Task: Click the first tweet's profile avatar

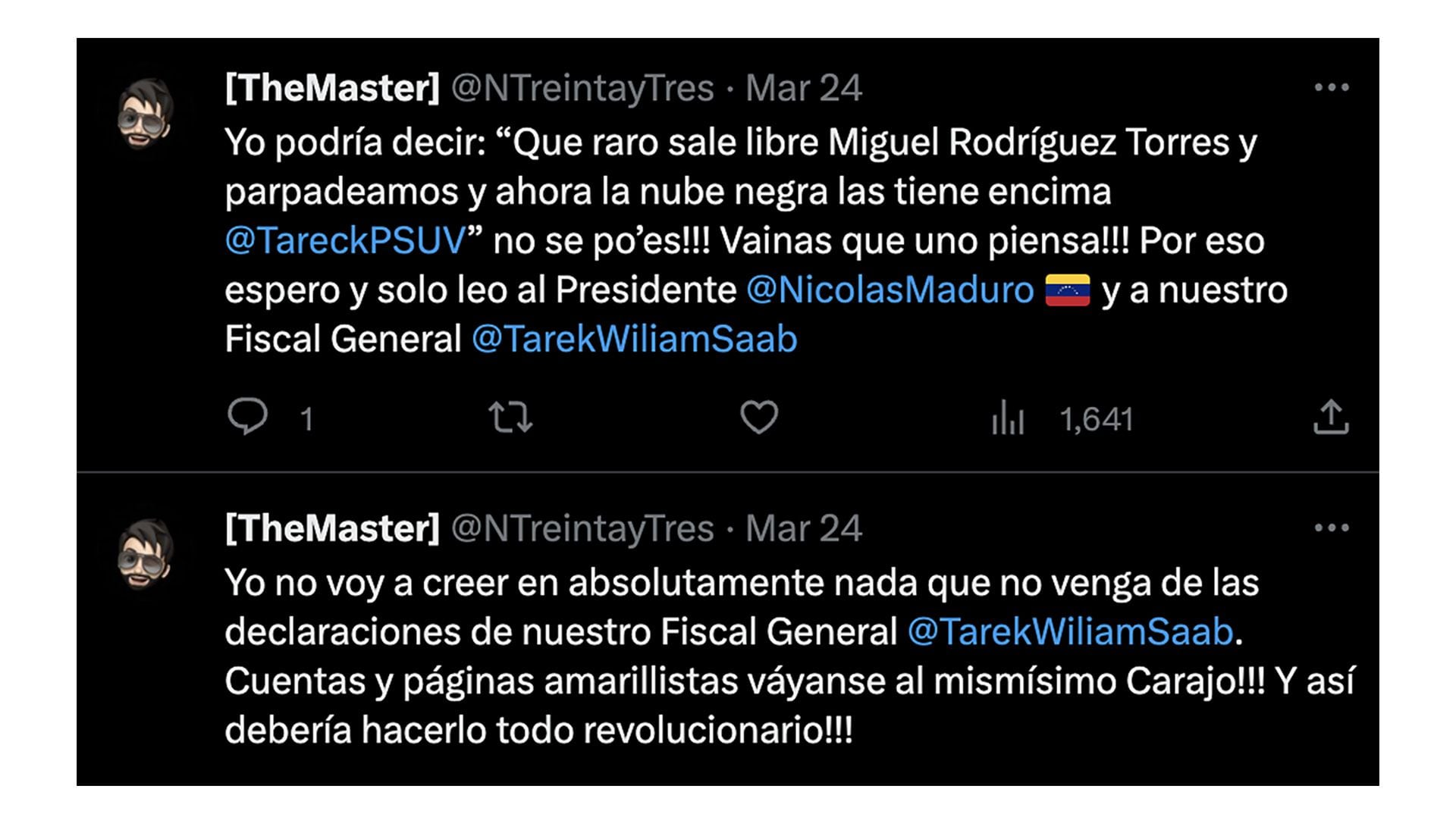Action: click(146, 114)
